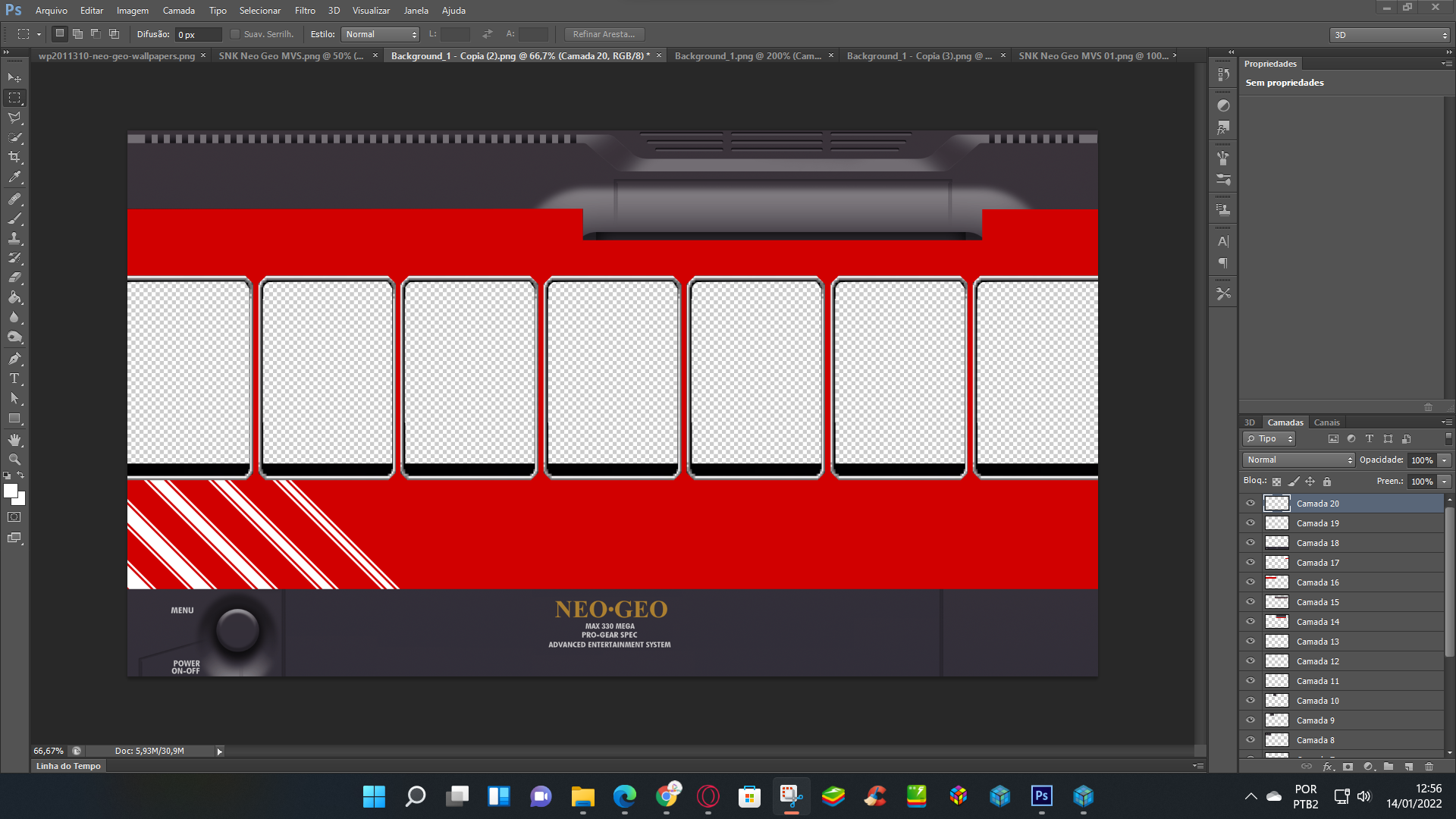Image resolution: width=1456 pixels, height=819 pixels.
Task: Select the Paint Bucket tool
Action: click(14, 297)
